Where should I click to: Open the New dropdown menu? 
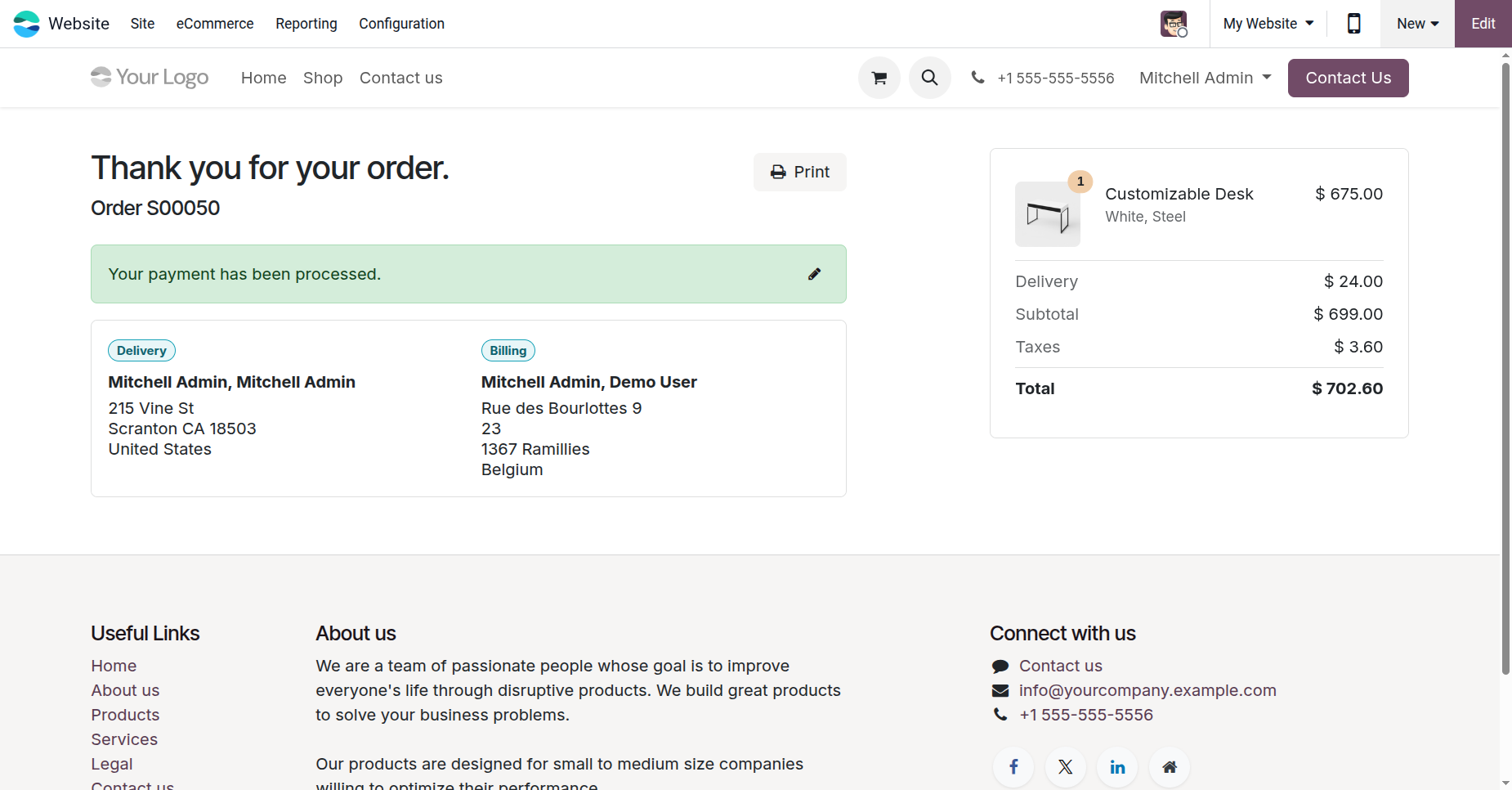(1417, 24)
